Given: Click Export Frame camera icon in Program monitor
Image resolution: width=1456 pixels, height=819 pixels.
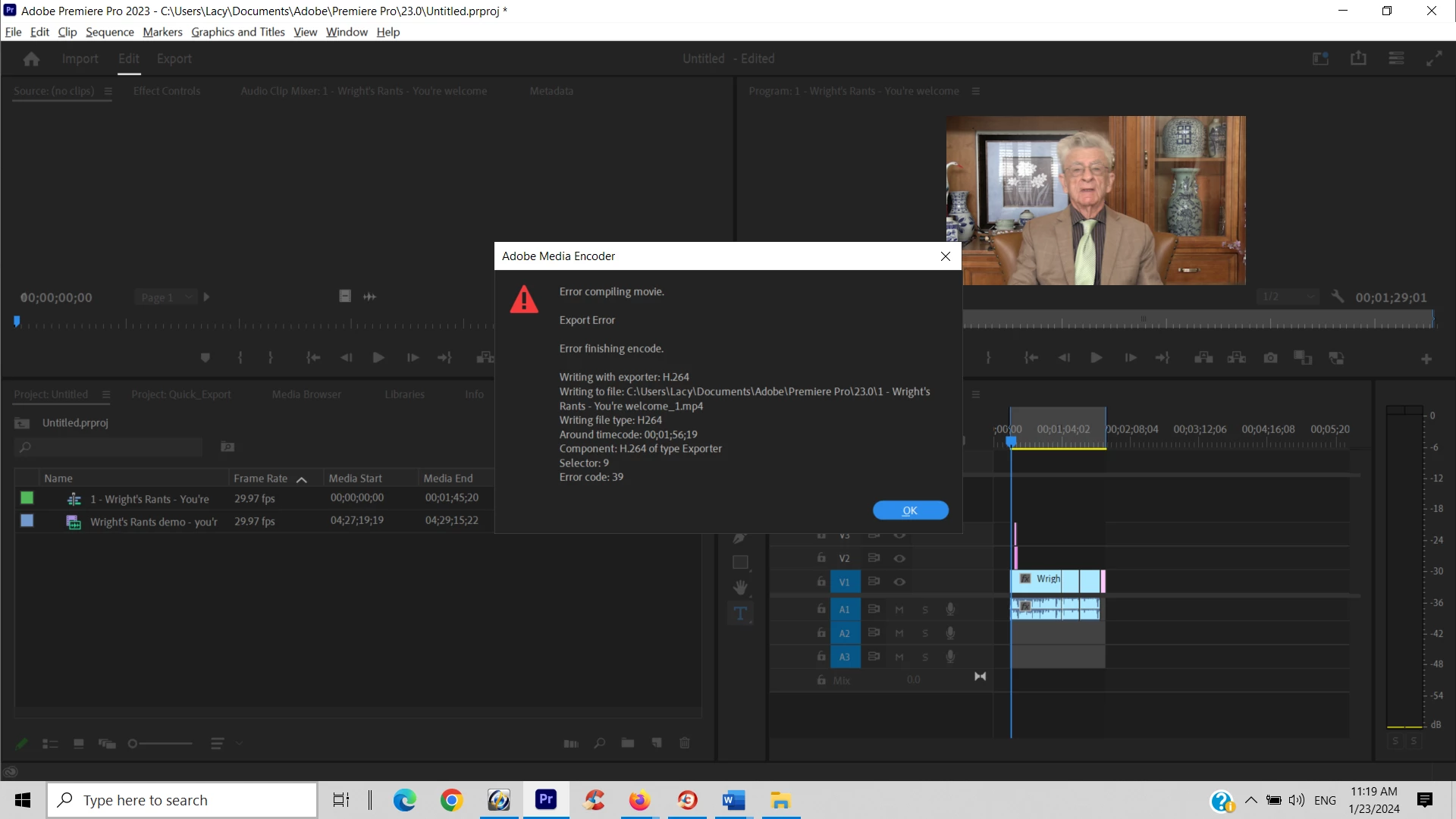Looking at the screenshot, I should coord(1270,358).
